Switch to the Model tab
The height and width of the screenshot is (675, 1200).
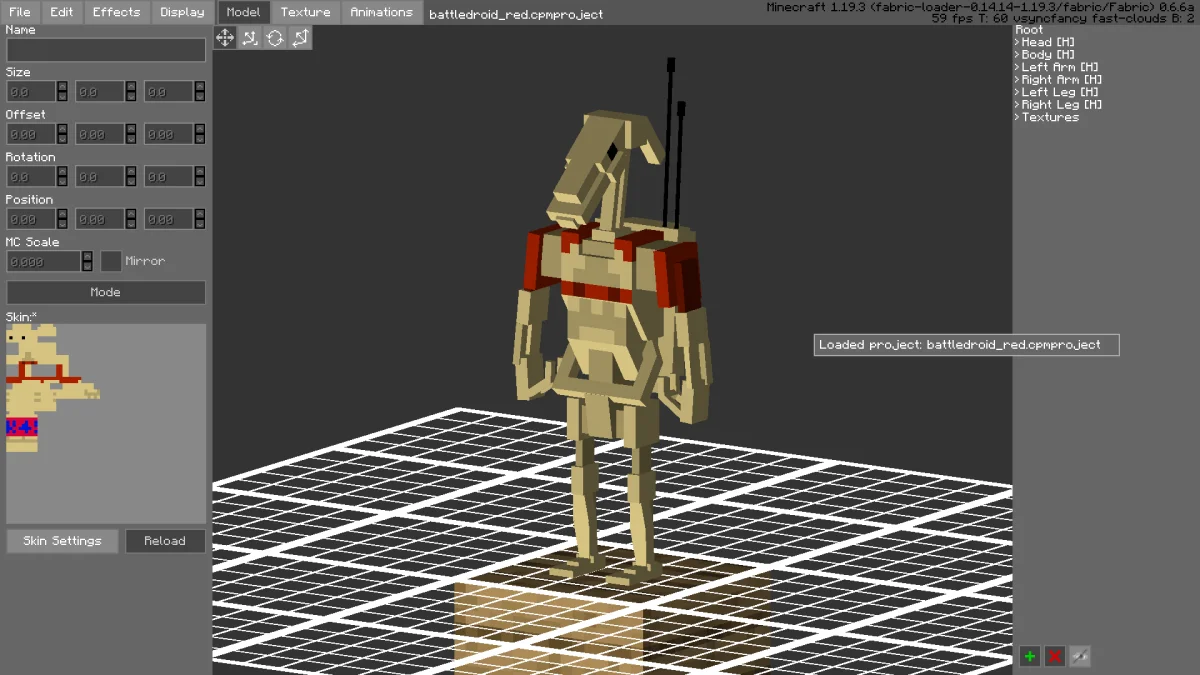[x=243, y=12]
